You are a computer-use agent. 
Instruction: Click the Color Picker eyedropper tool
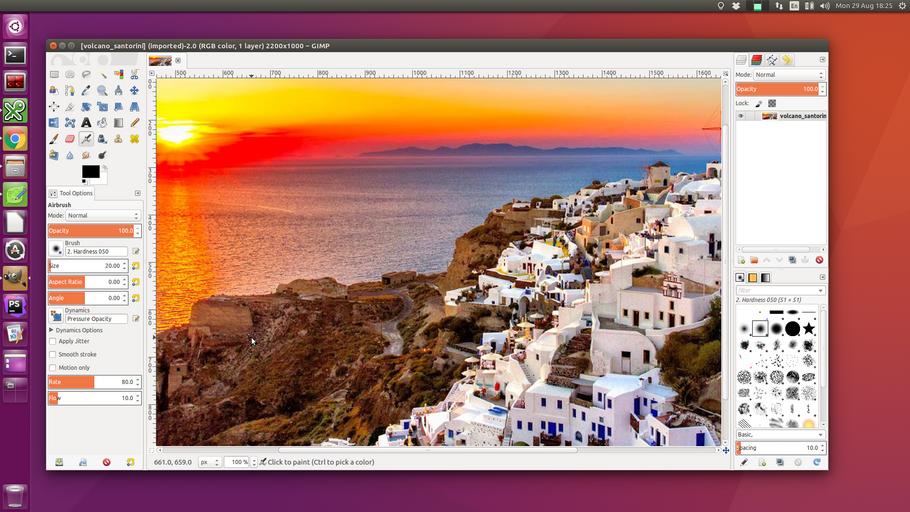(86, 91)
